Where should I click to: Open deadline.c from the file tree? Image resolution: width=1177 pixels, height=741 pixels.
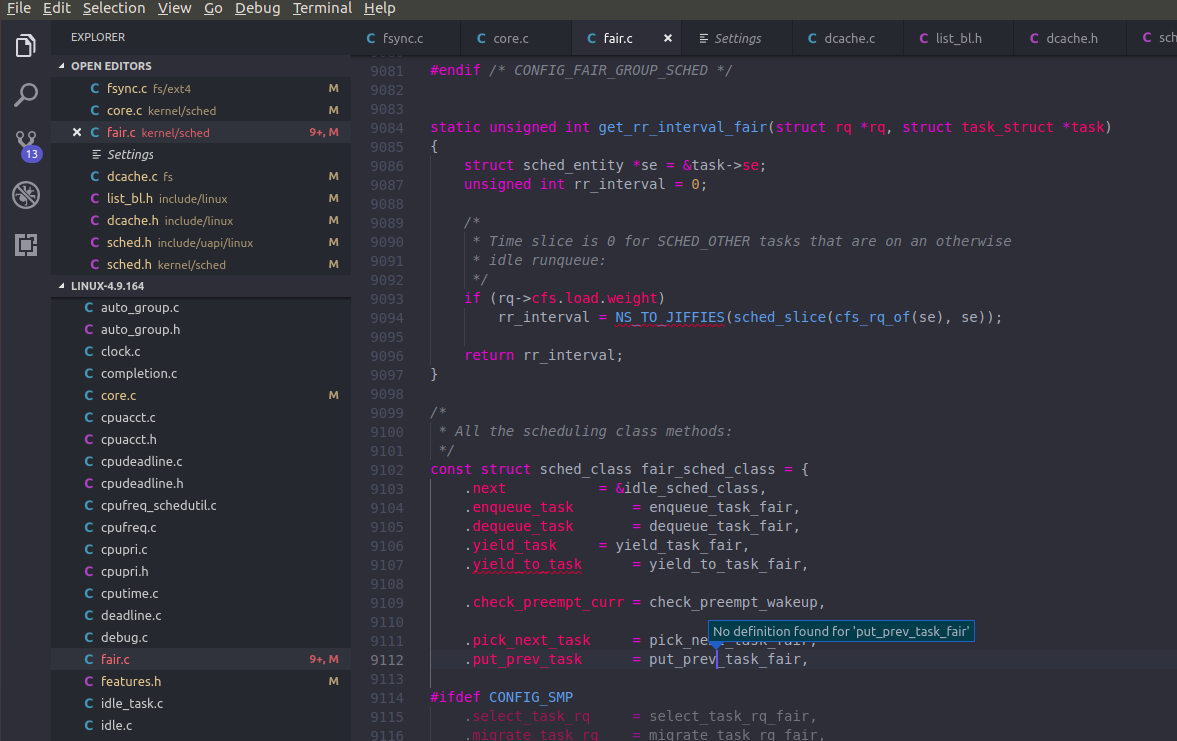130,615
